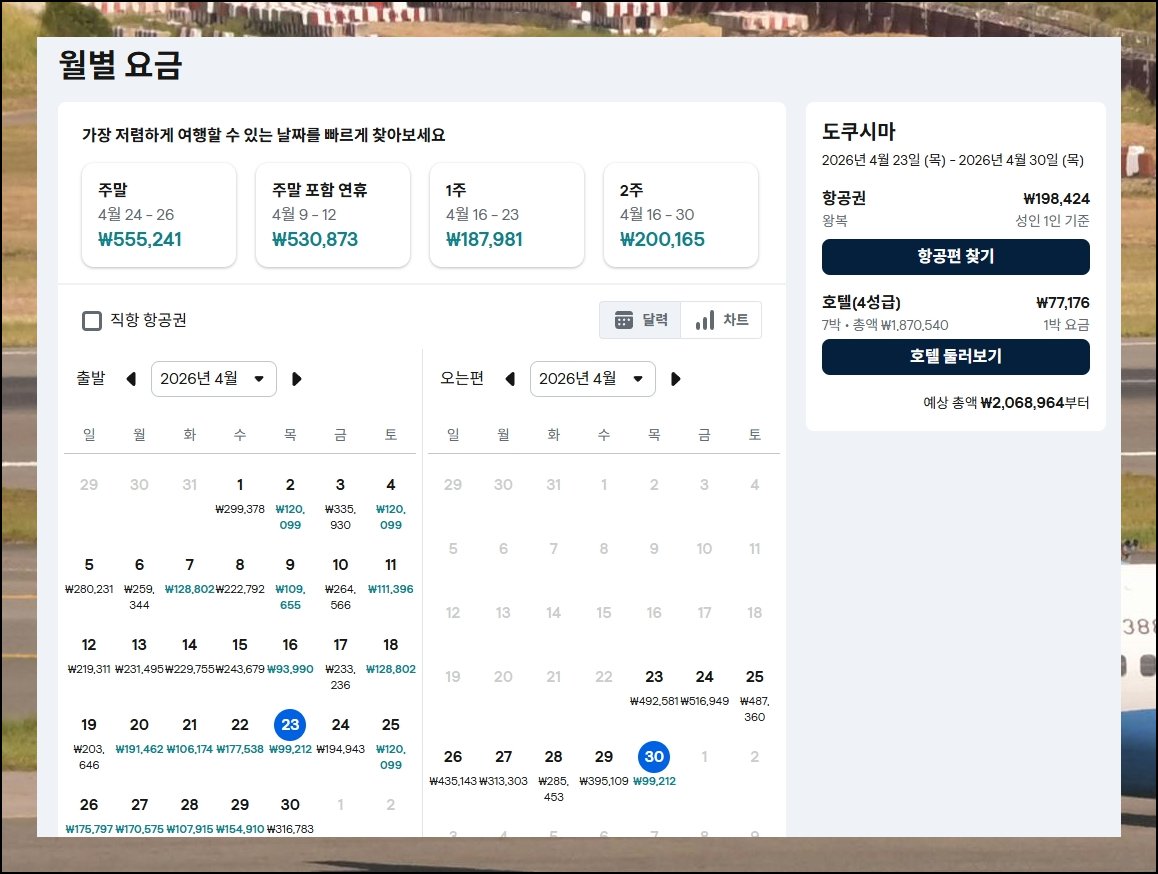Click the 호텔 둘러보기 button
1158x874 pixels.
click(x=956, y=357)
